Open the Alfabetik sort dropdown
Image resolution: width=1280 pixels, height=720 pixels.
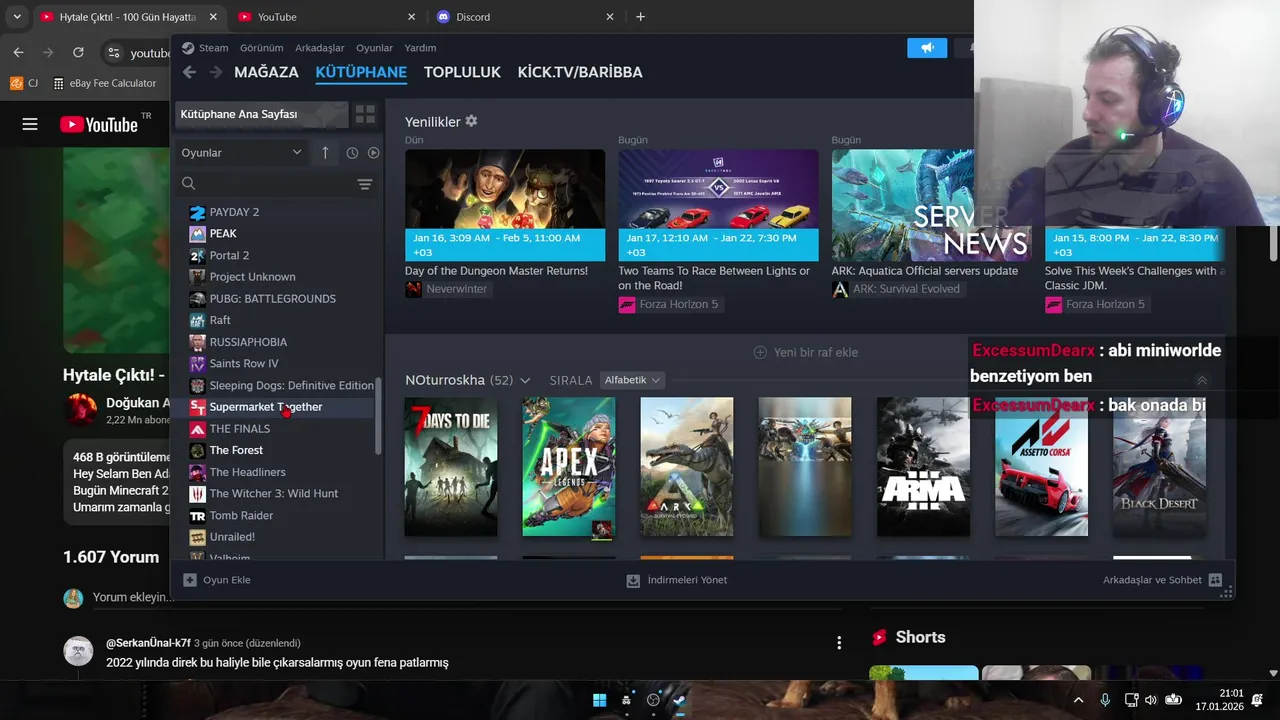(632, 380)
